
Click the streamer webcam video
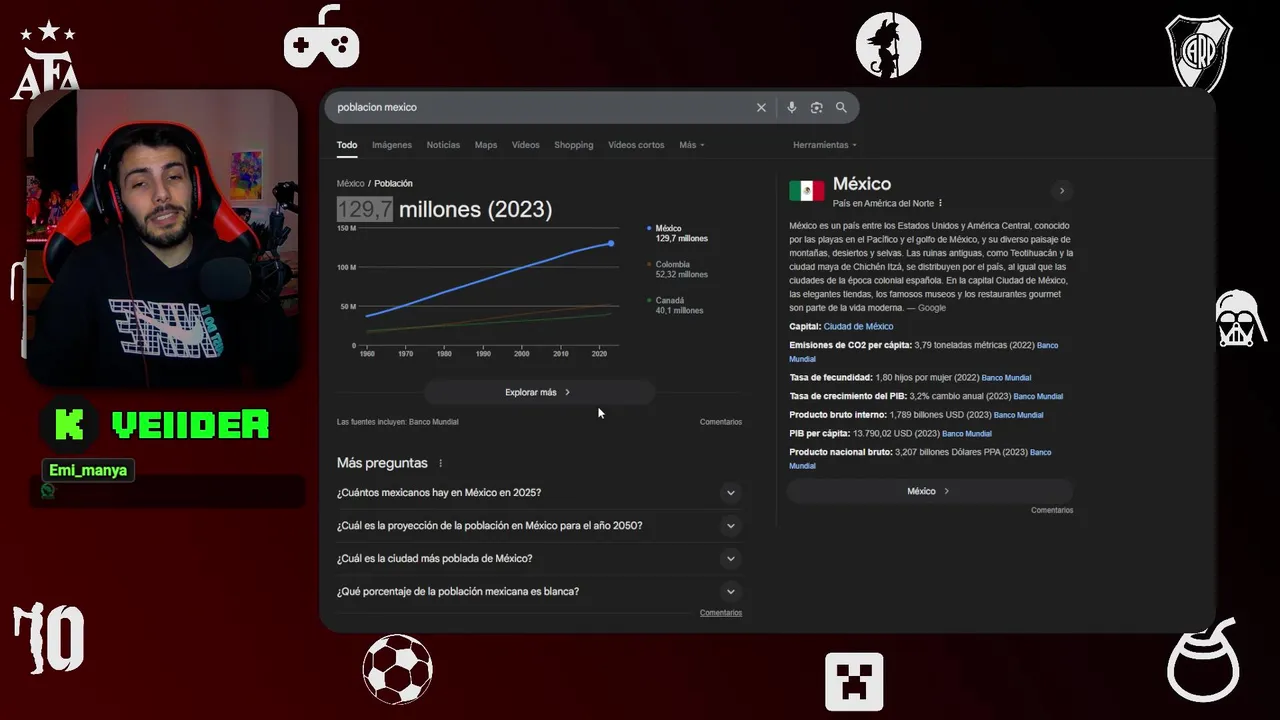[161, 238]
